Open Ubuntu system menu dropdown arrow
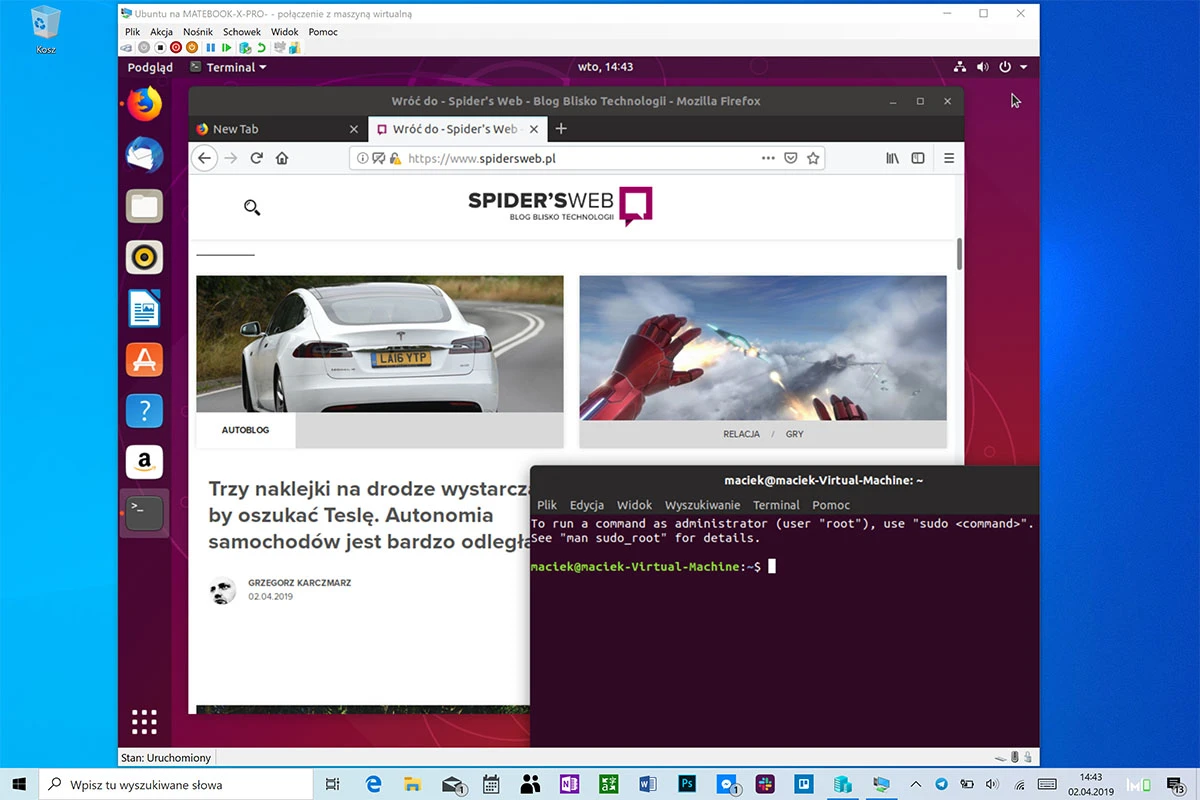Screen dimensions: 1200x800 click(1024, 68)
